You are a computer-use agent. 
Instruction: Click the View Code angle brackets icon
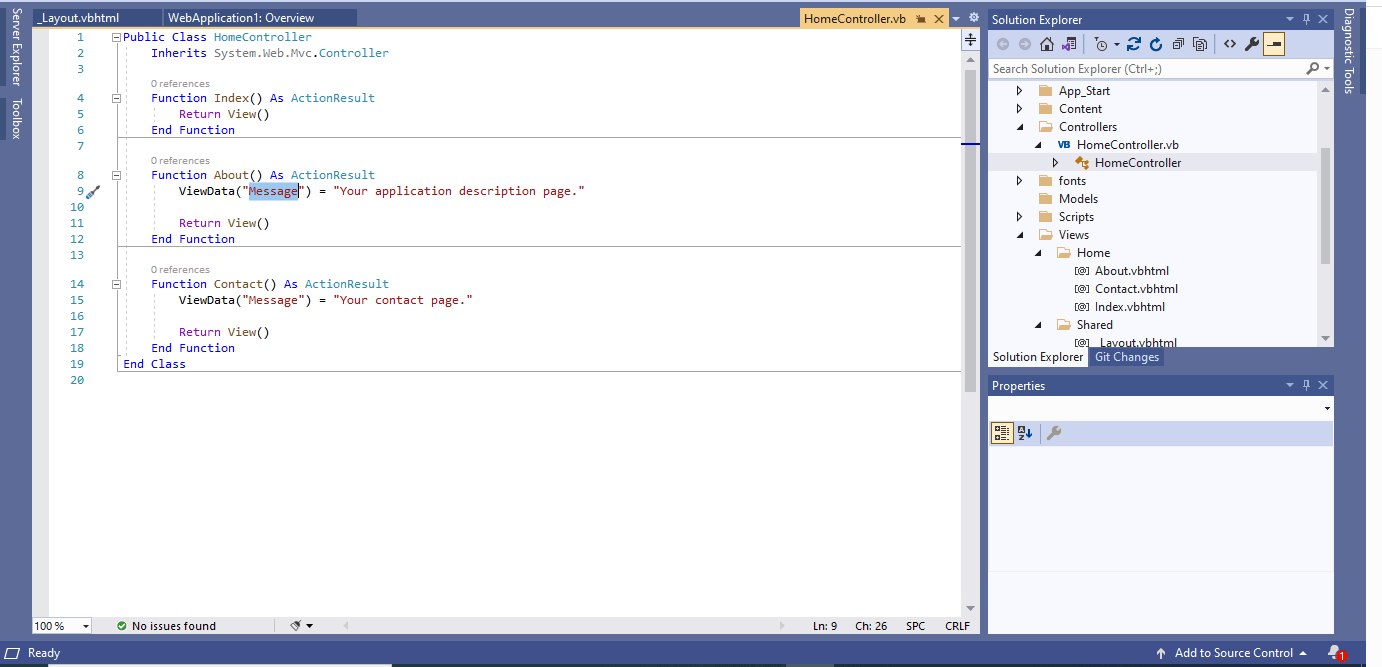[x=1229, y=44]
